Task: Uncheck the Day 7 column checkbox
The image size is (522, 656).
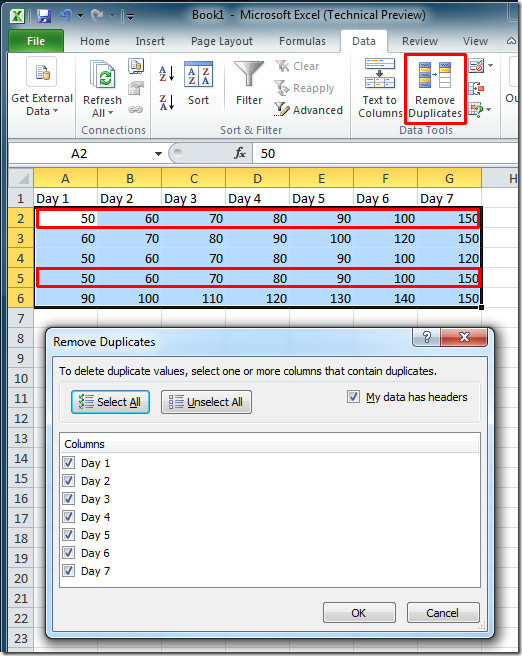Action: tap(69, 571)
